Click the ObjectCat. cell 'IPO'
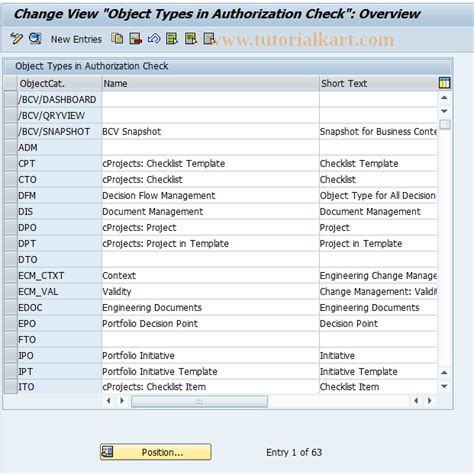Screen dimensions: 474x474 click(x=59, y=355)
